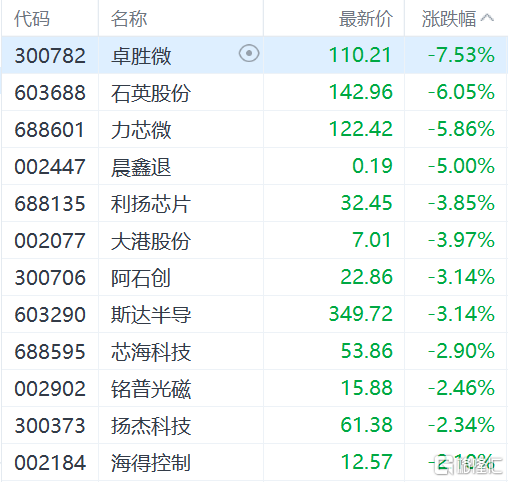Open stock name 阿石创
The width and height of the screenshot is (509, 482).
click(x=141, y=278)
